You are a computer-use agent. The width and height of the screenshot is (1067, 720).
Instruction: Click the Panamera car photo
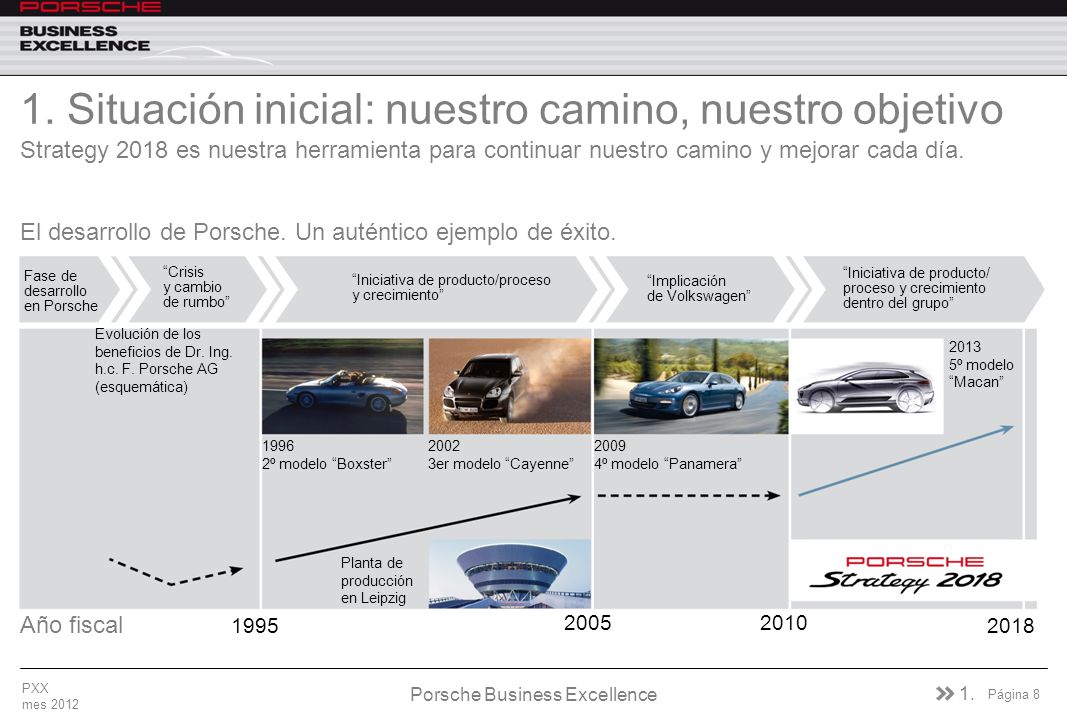point(691,386)
